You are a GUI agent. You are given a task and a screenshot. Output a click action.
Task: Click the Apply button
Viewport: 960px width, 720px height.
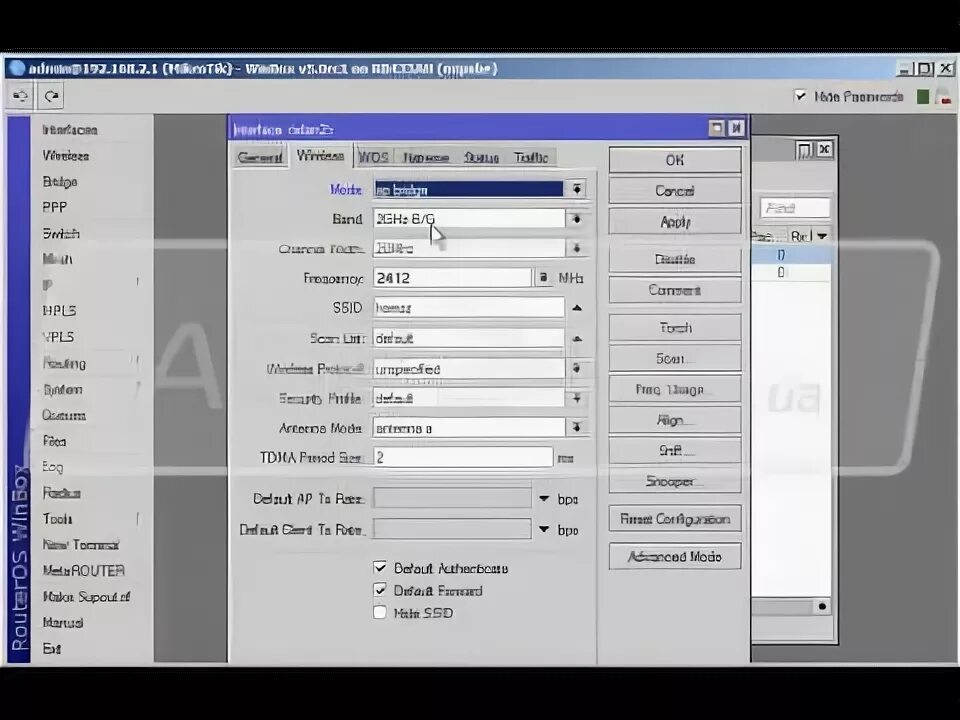[x=675, y=222]
